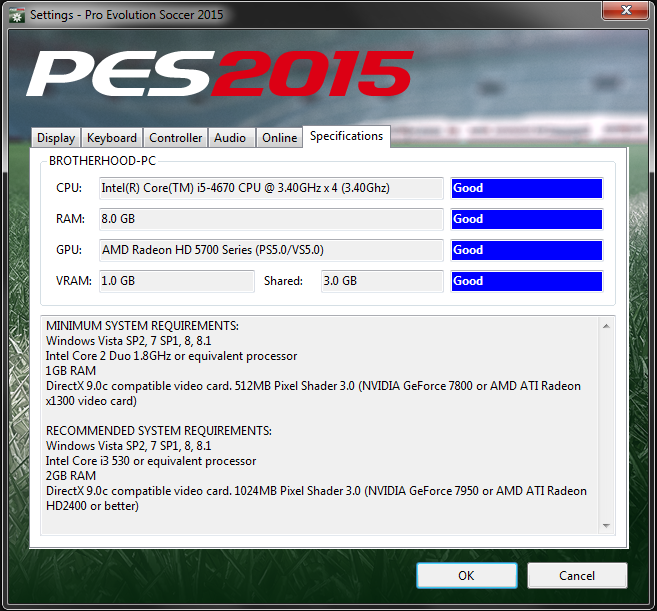Click 'Intel Core 2 Duo 1.8GHz' line
Screen dimensions: 657x611
tap(171, 356)
